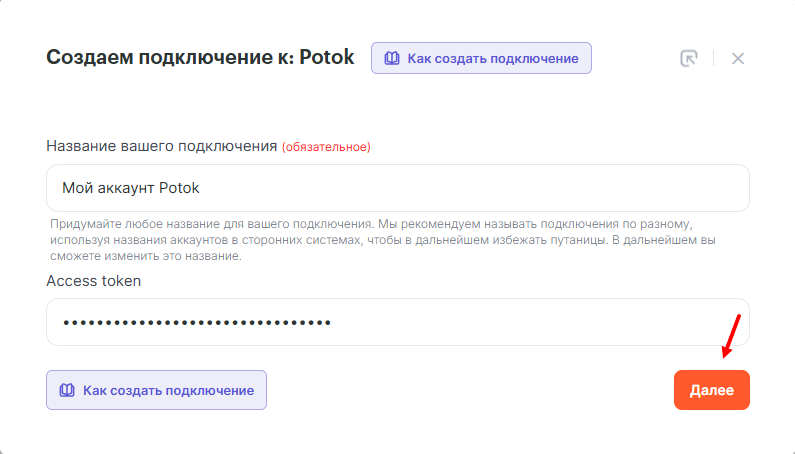The width and height of the screenshot is (795, 454).
Task: Click the masked dots inside the token field
Action: pos(197,322)
